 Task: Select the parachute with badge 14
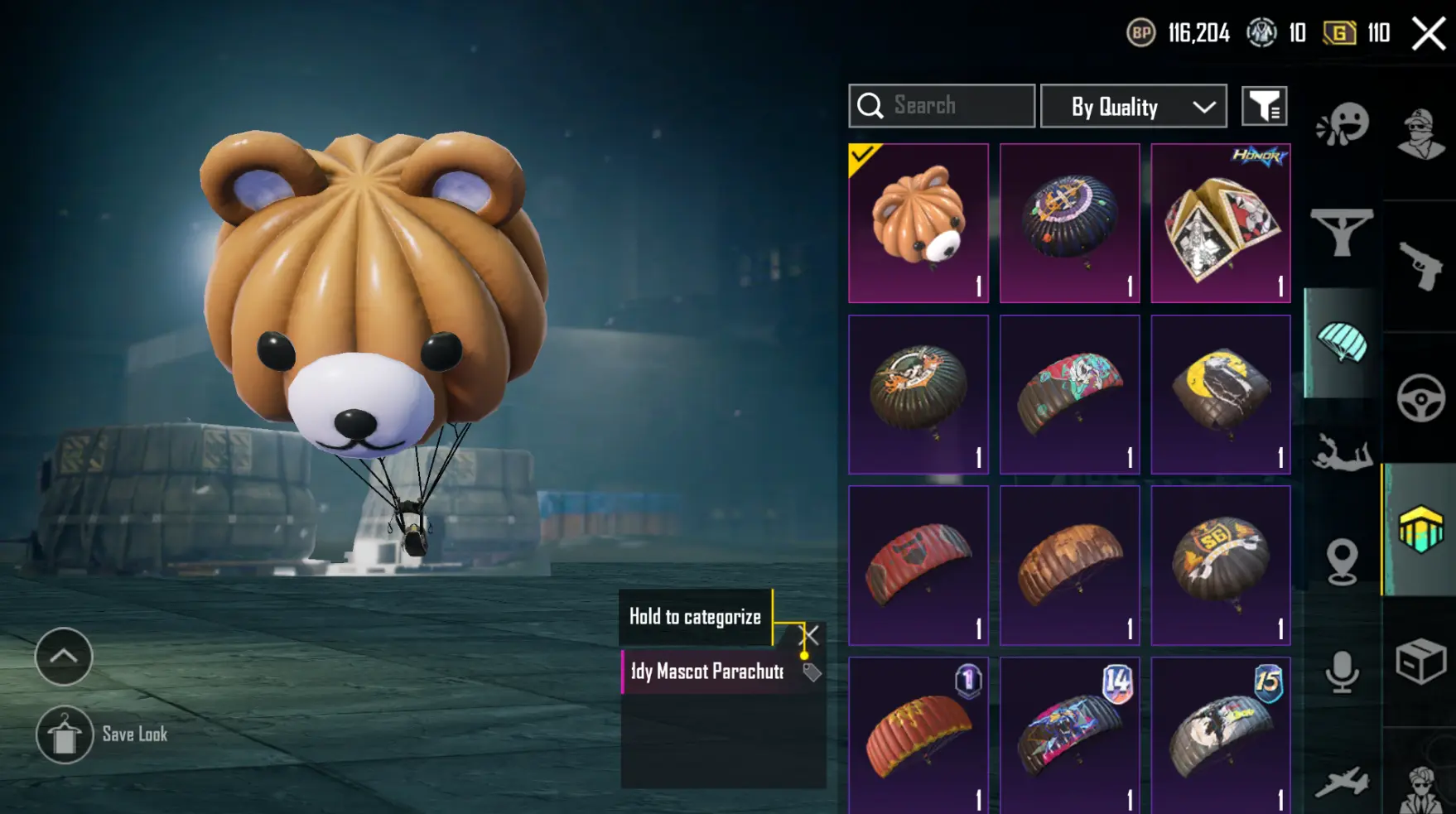point(1069,735)
